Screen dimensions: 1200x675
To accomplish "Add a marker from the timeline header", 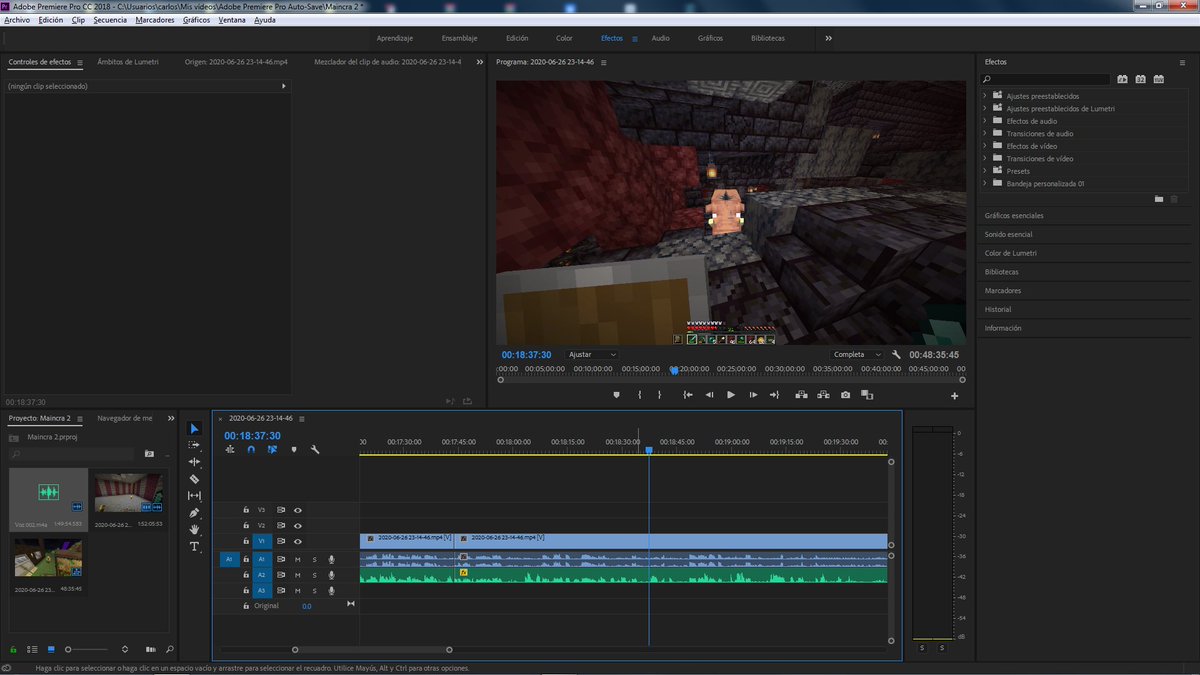I will click(294, 450).
